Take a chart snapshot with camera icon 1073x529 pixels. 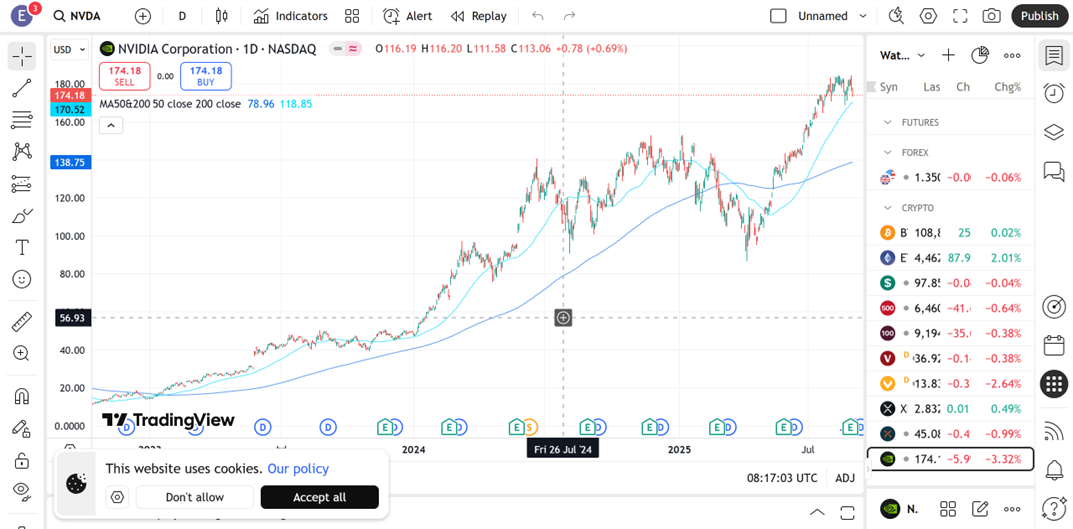pyautogui.click(x=992, y=16)
